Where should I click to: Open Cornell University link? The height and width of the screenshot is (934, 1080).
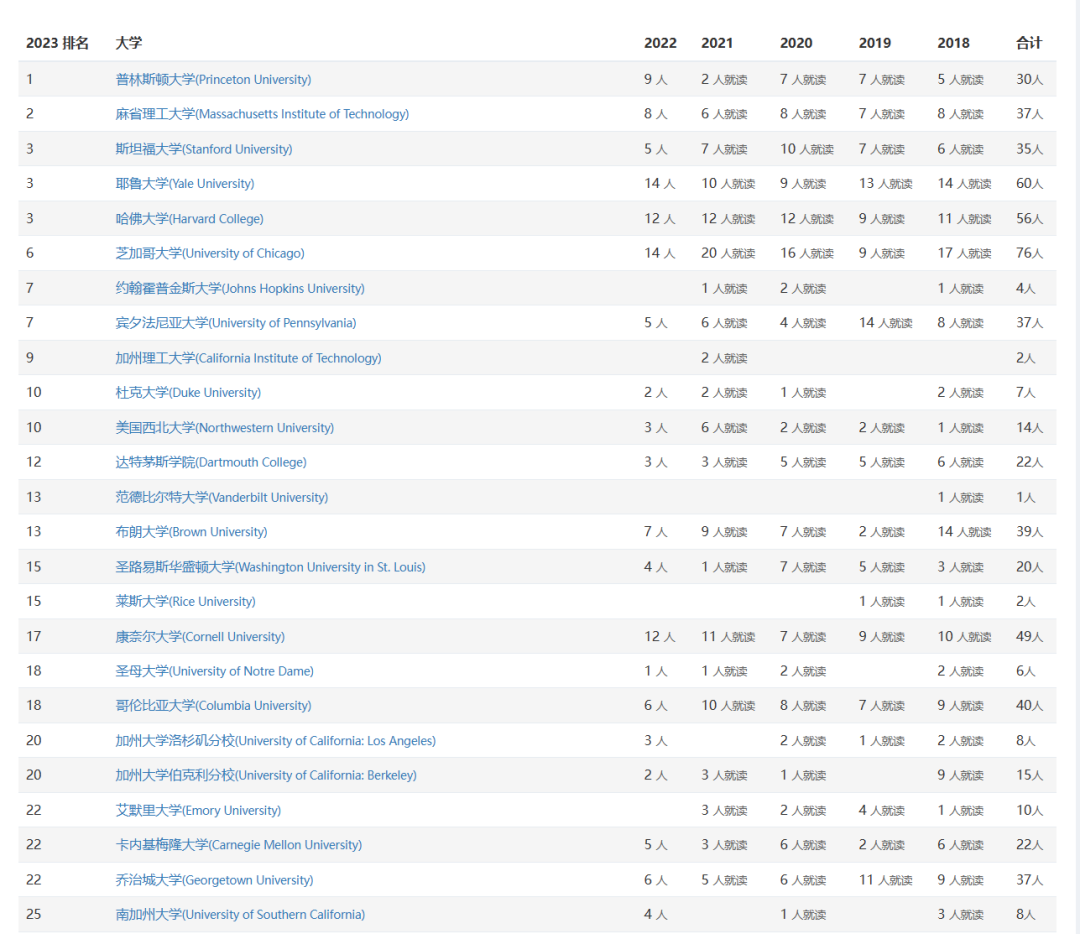pos(200,637)
